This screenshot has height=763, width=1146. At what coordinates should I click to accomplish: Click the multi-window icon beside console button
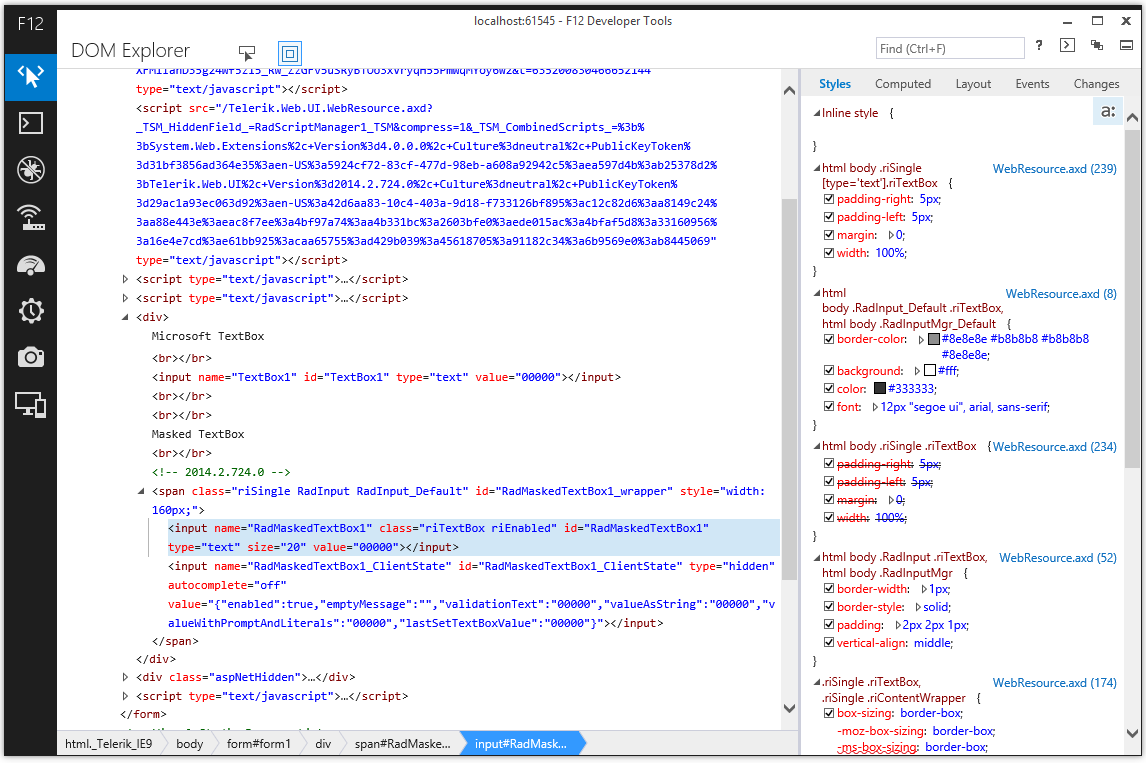pos(1096,45)
